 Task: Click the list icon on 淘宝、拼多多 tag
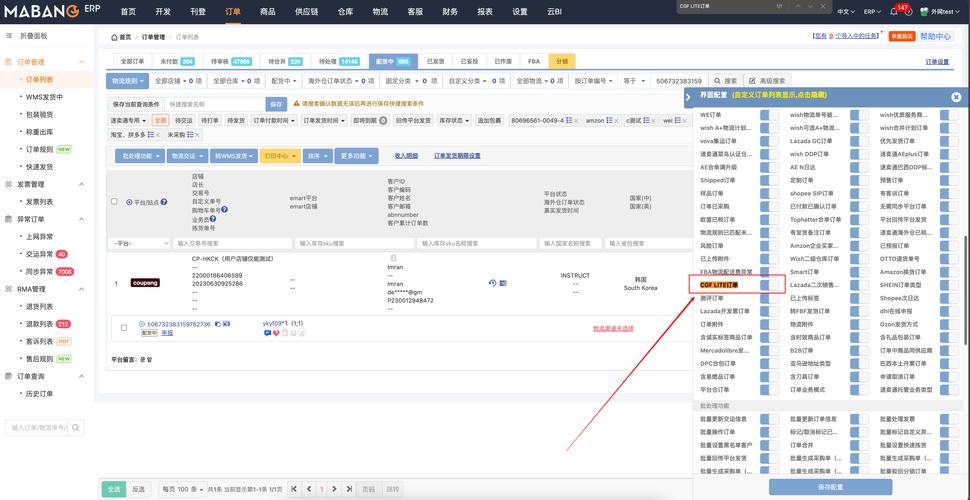(x=150, y=135)
